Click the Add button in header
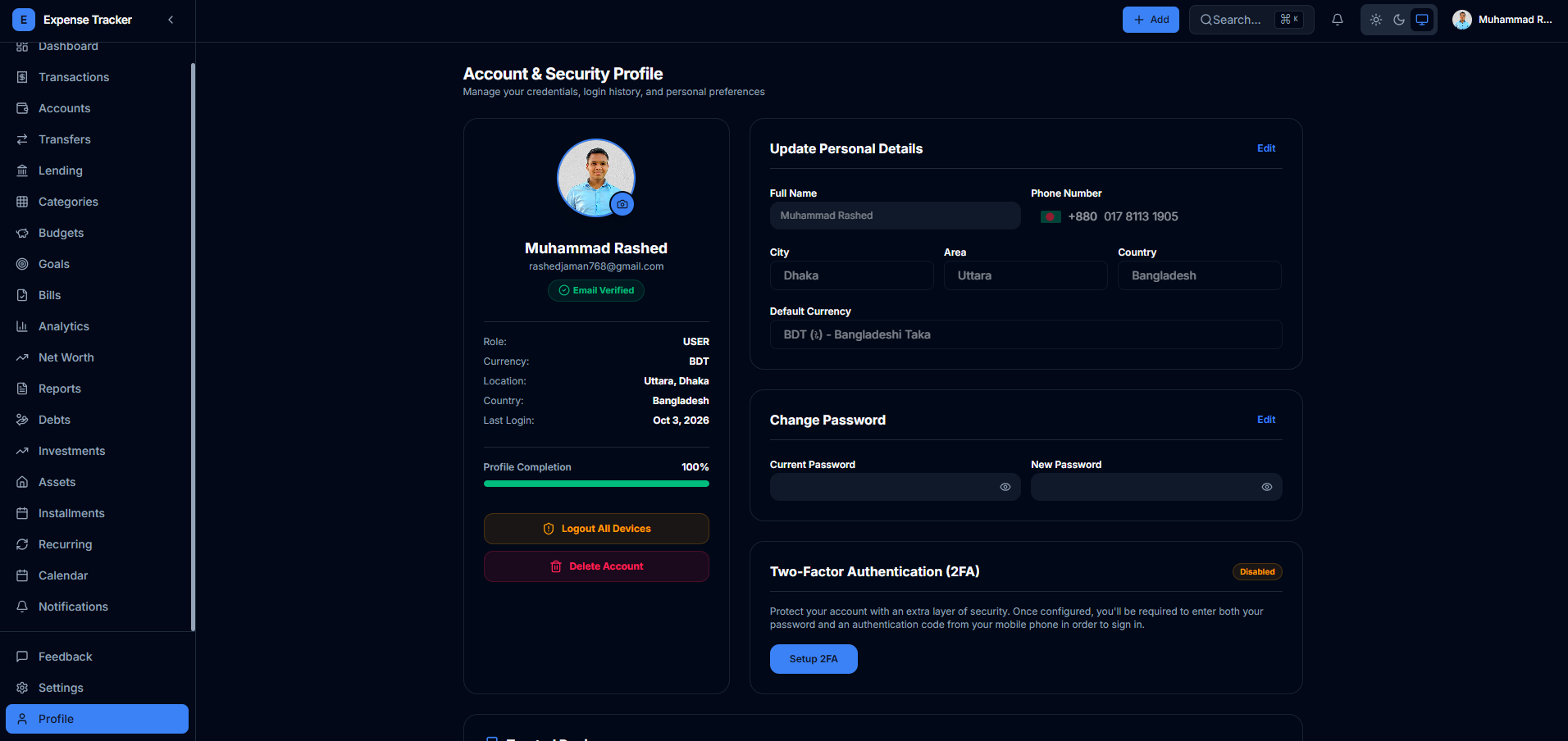1568x741 pixels. coord(1151,20)
